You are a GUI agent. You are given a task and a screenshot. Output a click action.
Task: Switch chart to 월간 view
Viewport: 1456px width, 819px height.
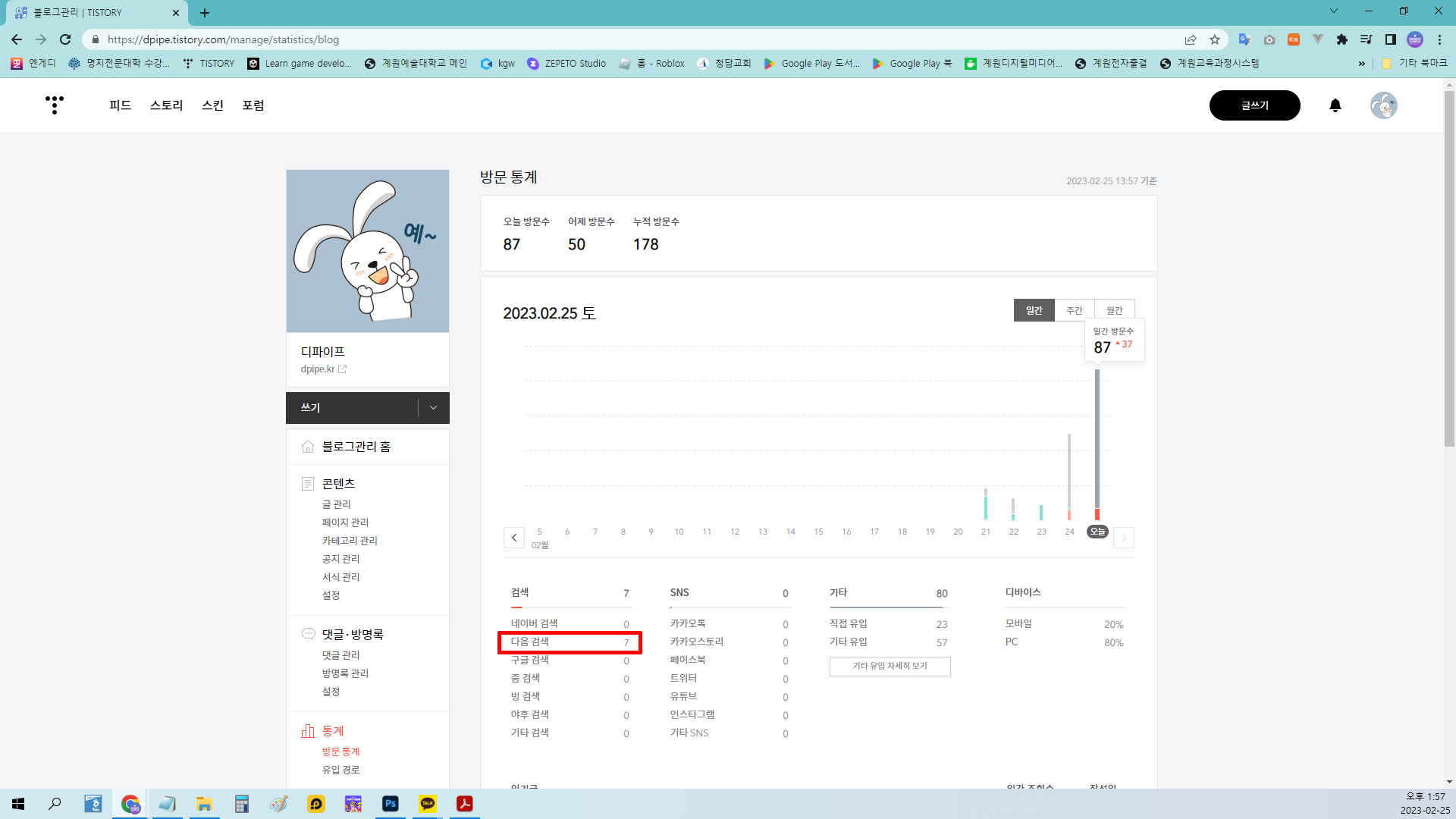pos(1114,310)
